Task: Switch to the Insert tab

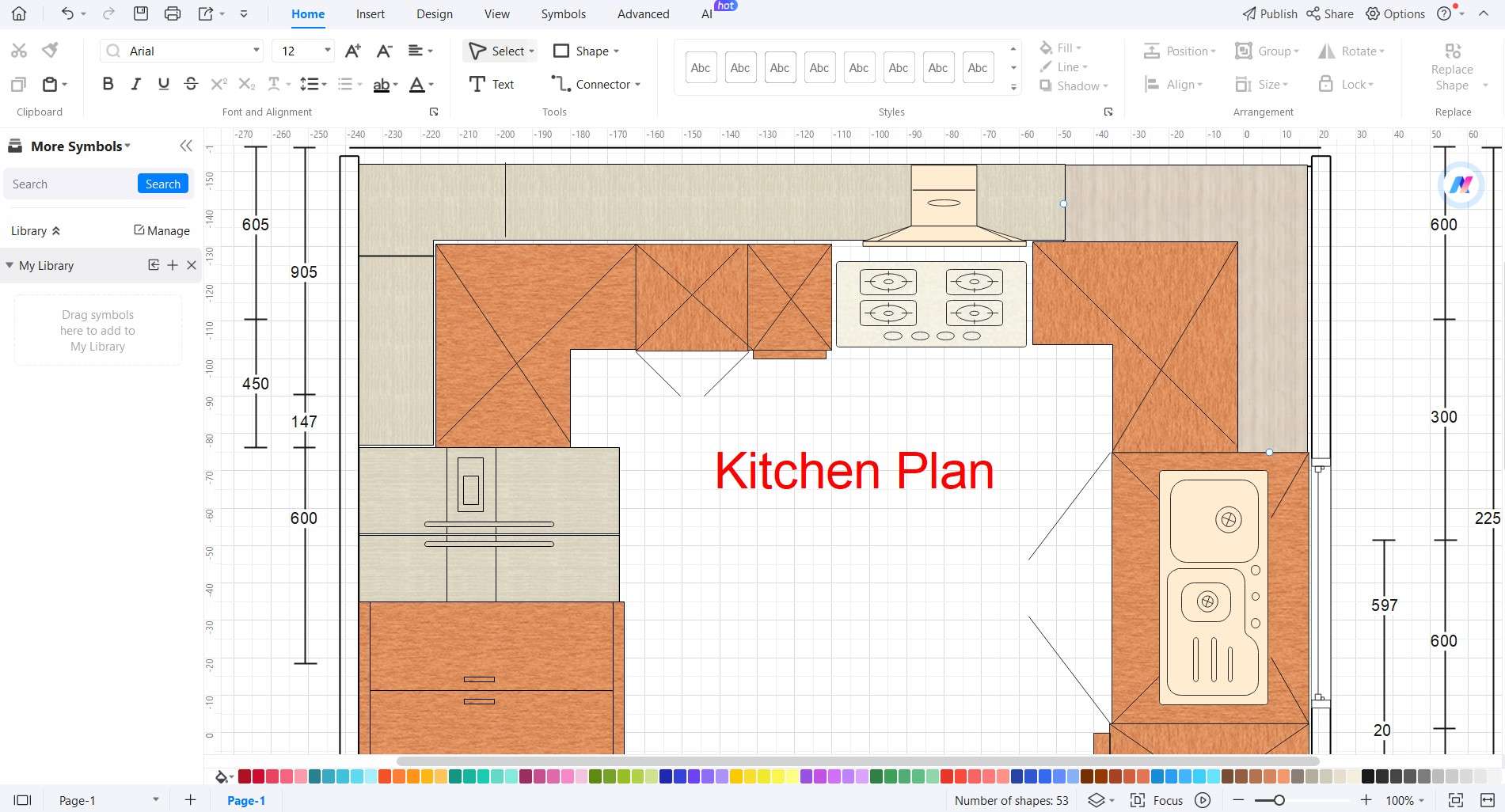Action: click(x=370, y=13)
